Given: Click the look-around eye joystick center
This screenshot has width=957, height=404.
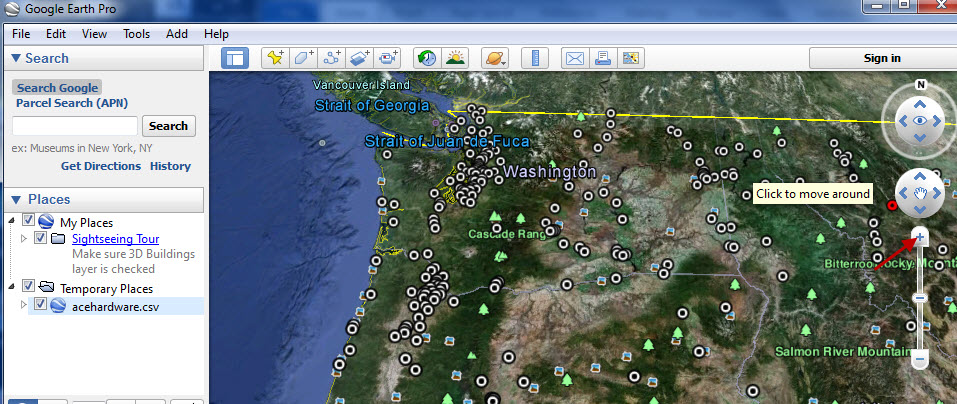Looking at the screenshot, I should (920, 121).
